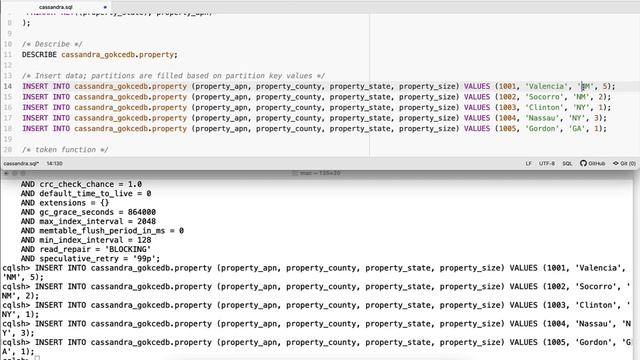640x360 pixels.
Task: Click terminal line 'AND default_time_to_live = 0'
Action: pos(86,193)
